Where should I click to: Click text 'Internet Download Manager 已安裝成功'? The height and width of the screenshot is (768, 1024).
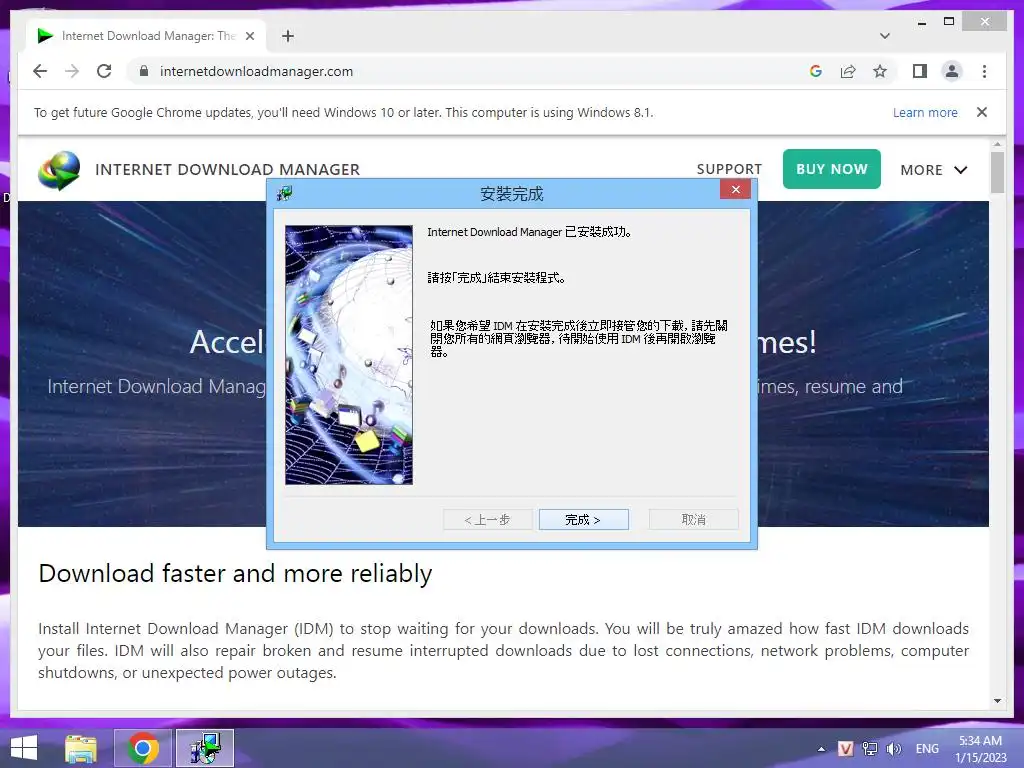click(529, 232)
